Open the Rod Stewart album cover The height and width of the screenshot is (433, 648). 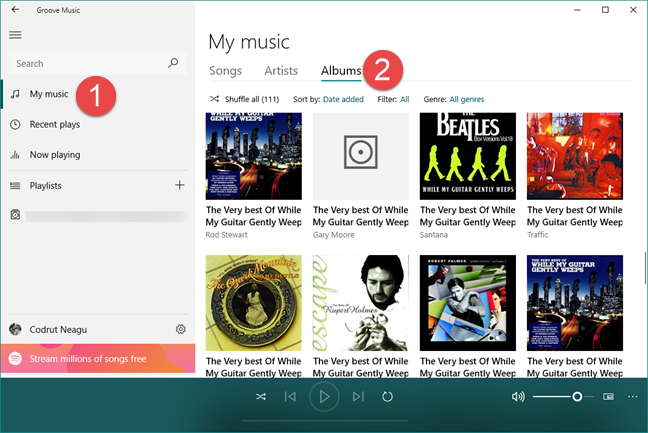[254, 156]
